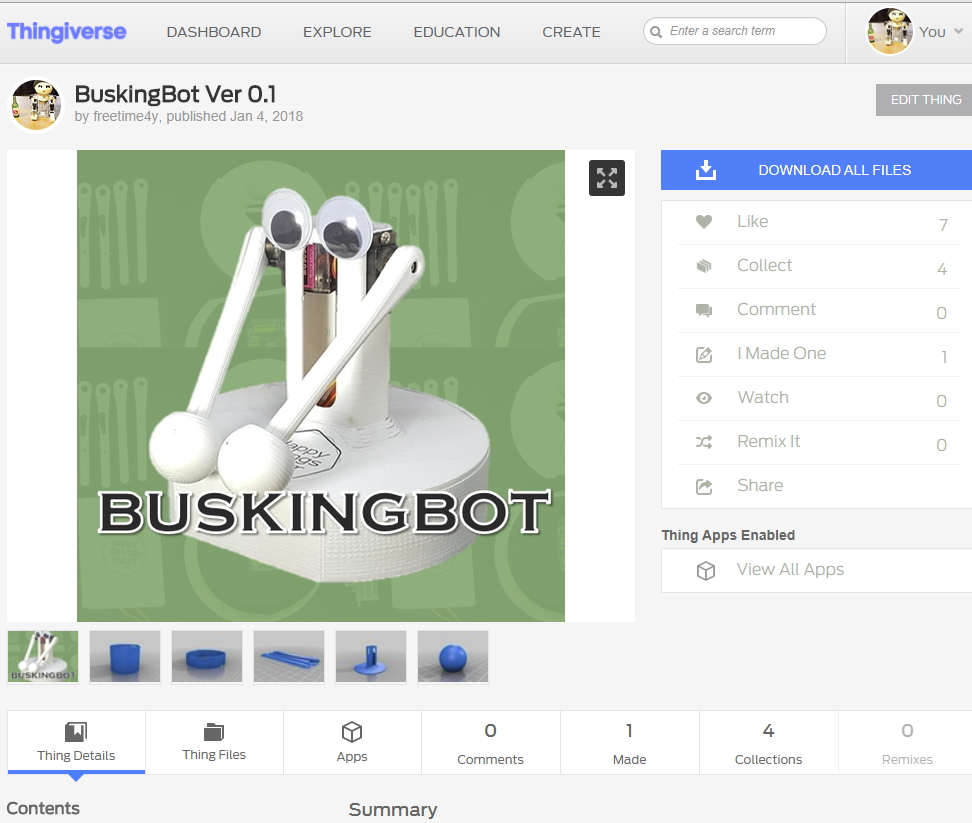972x823 pixels.
Task: Click the Remix It label
Action: [x=769, y=441]
